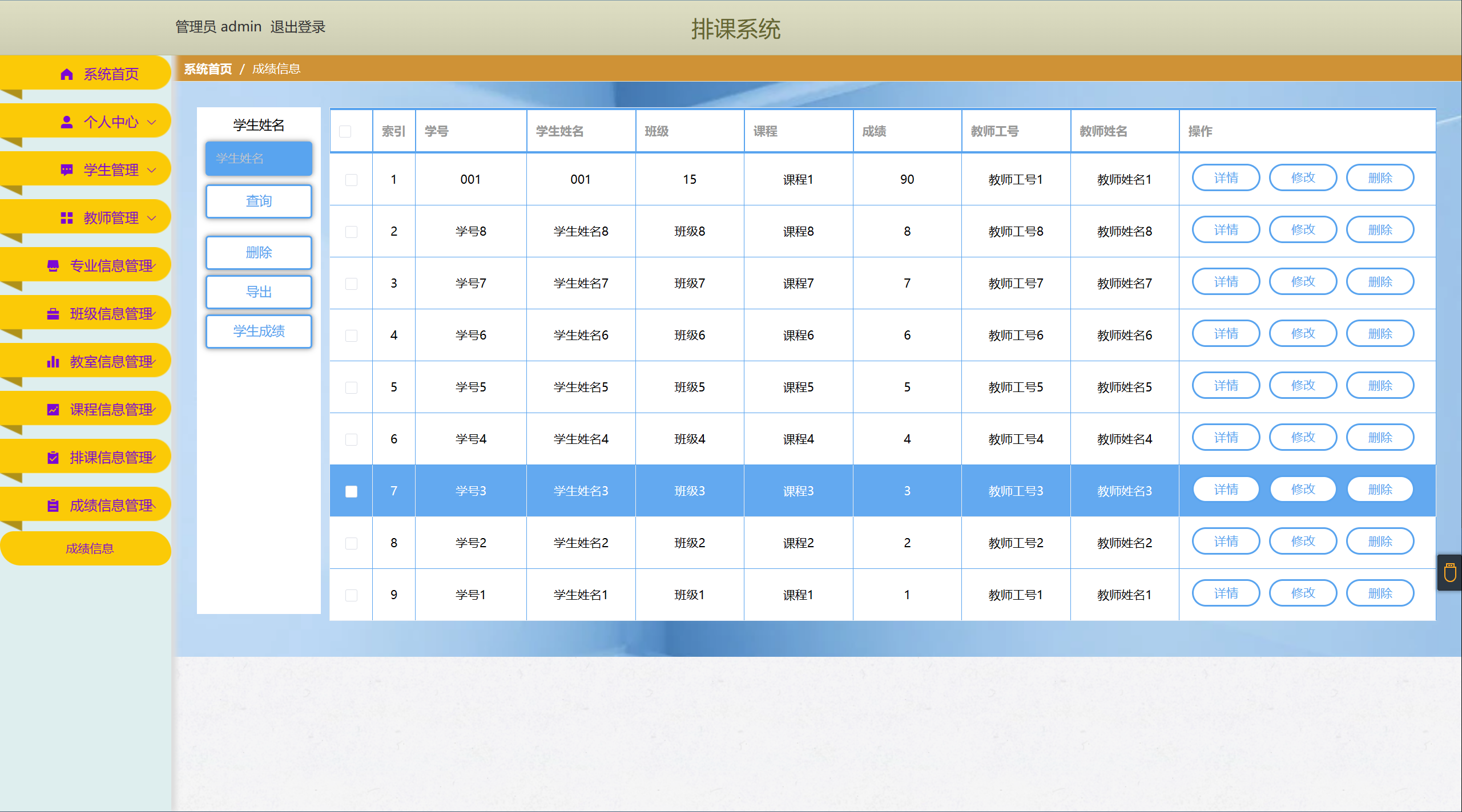1462x812 pixels.
Task: Check the checkbox for row 学号8
Action: 352,232
